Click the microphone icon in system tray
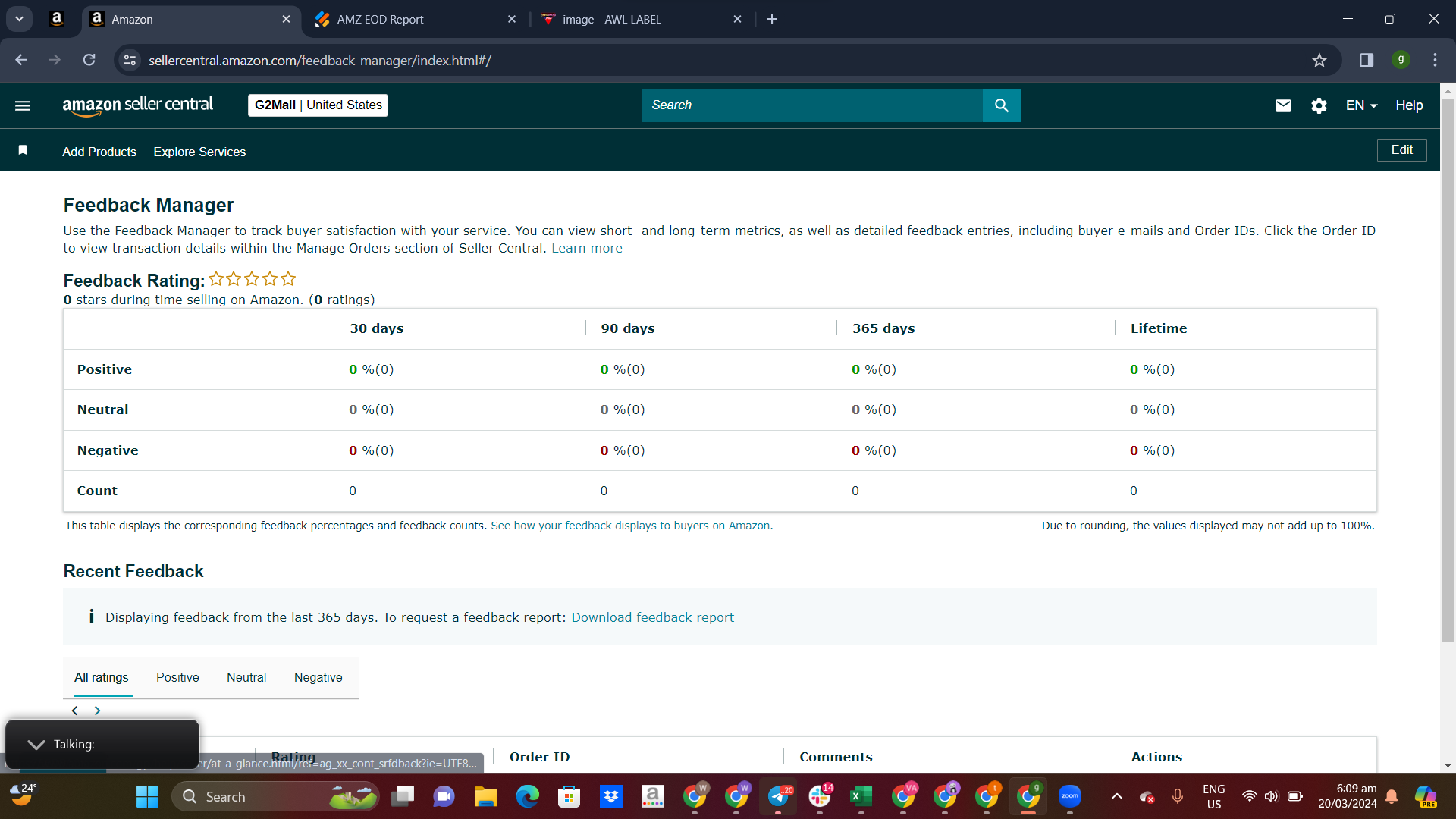The image size is (1456, 819). [x=1178, y=796]
